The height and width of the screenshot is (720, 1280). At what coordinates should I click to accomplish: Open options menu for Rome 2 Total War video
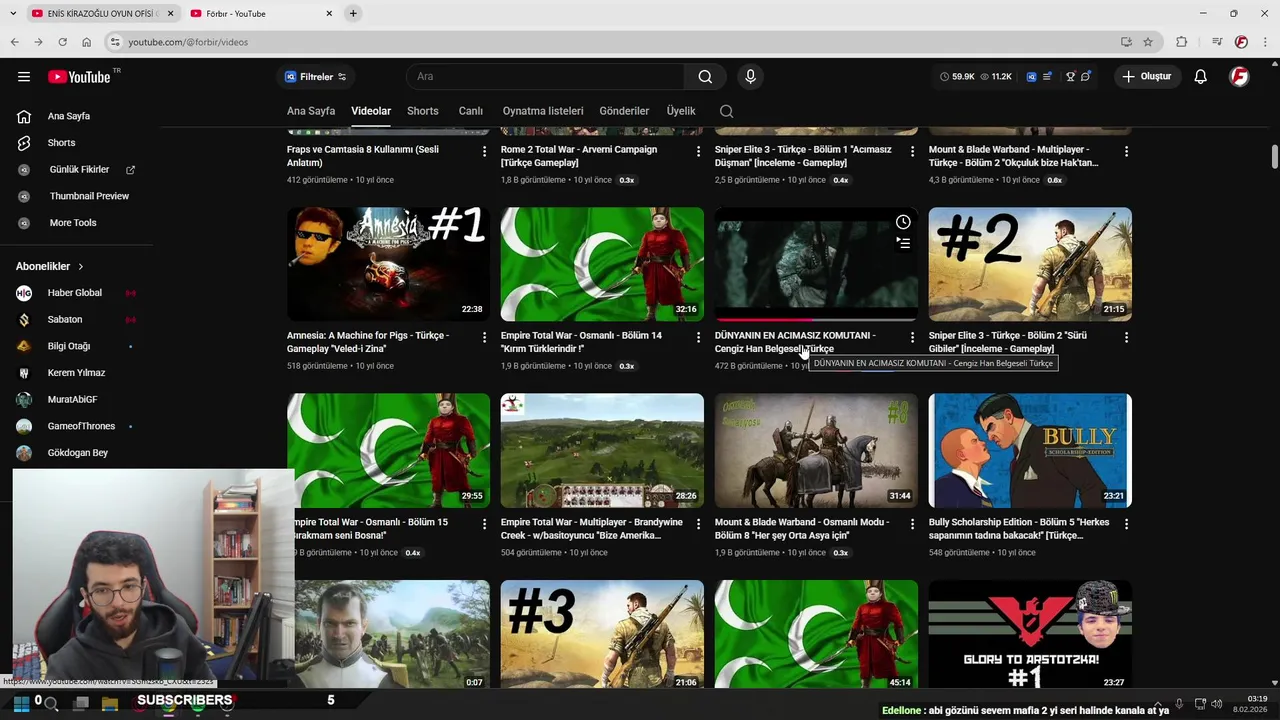coord(698,151)
